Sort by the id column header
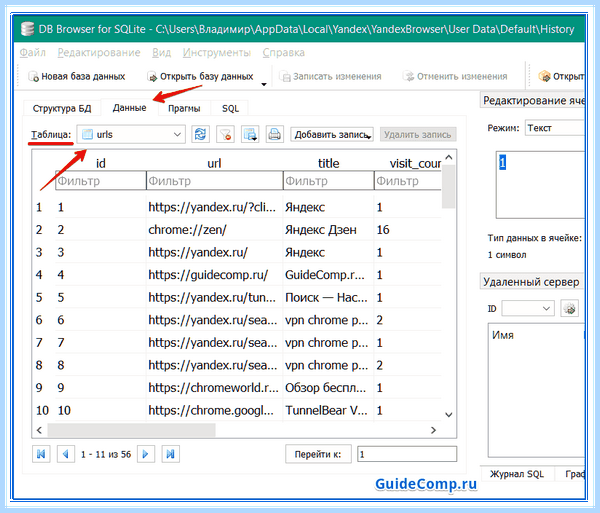600x513 pixels. (x=101, y=163)
